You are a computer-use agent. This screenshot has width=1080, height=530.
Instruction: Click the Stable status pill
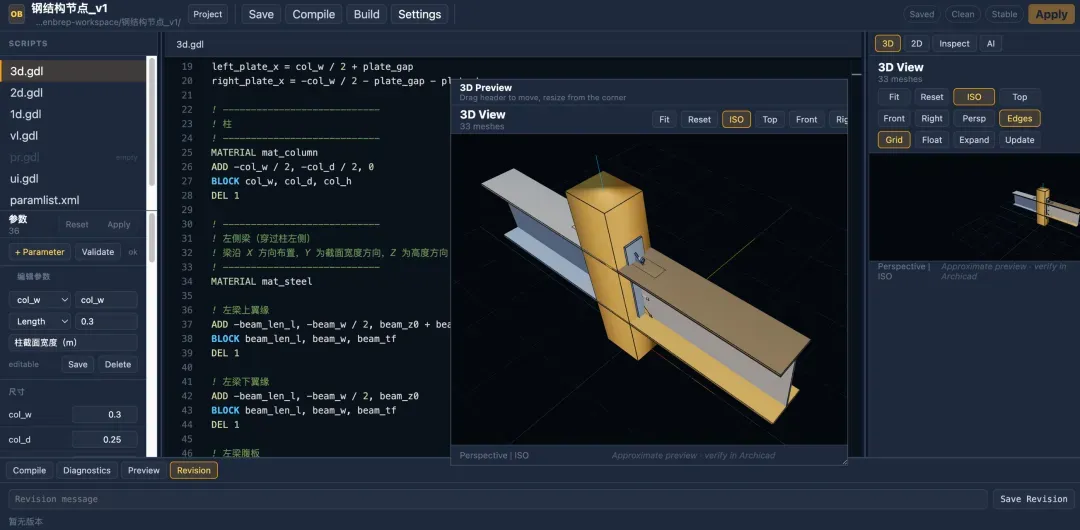[1004, 14]
